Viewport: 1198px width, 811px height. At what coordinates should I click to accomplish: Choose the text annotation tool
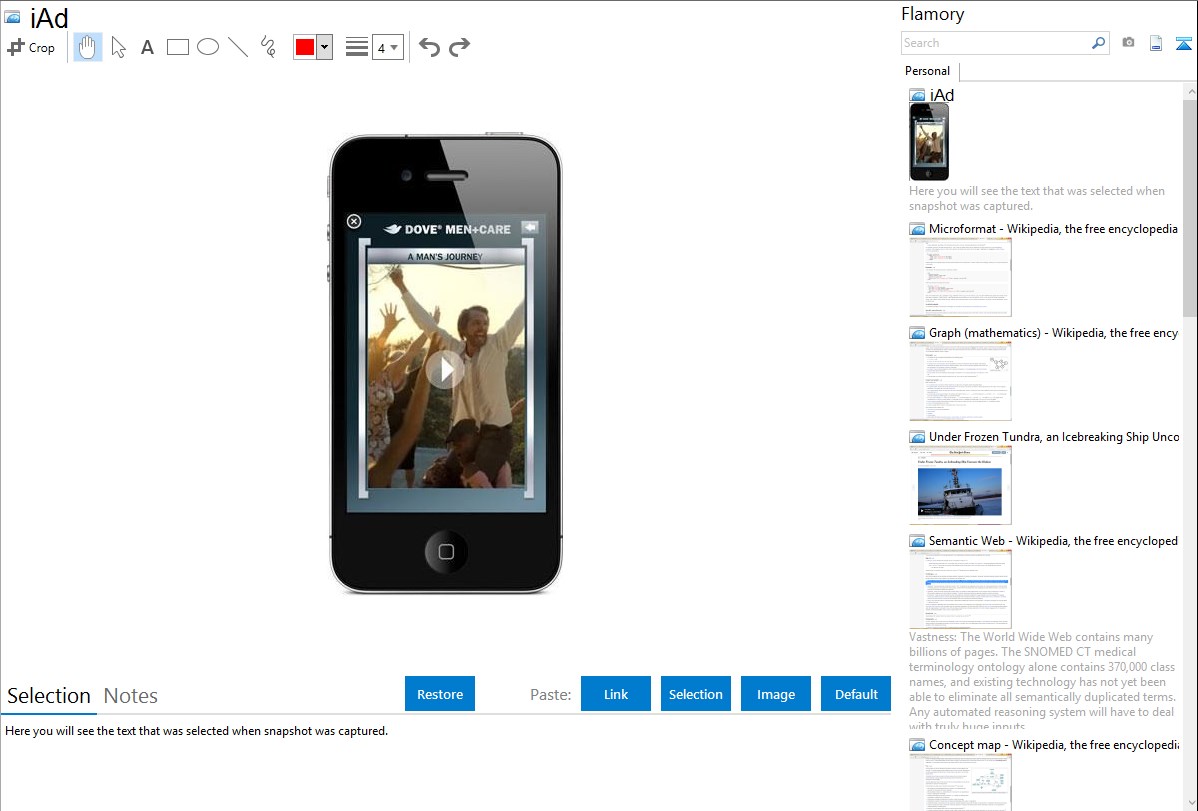click(147, 47)
